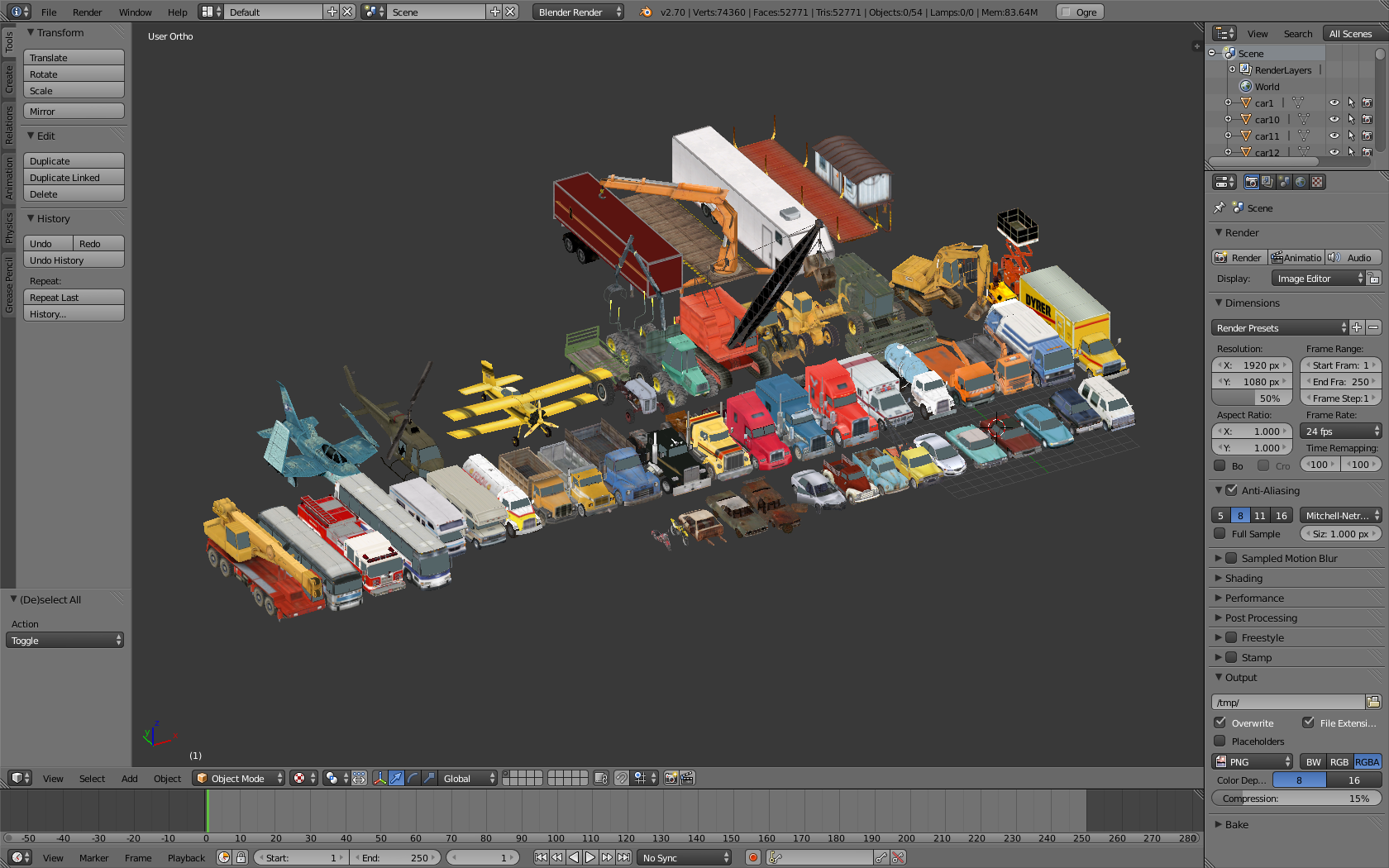Screen dimensions: 1389x868
Task: Toggle the rotate manipulator icon in viewport header
Action: click(x=413, y=778)
